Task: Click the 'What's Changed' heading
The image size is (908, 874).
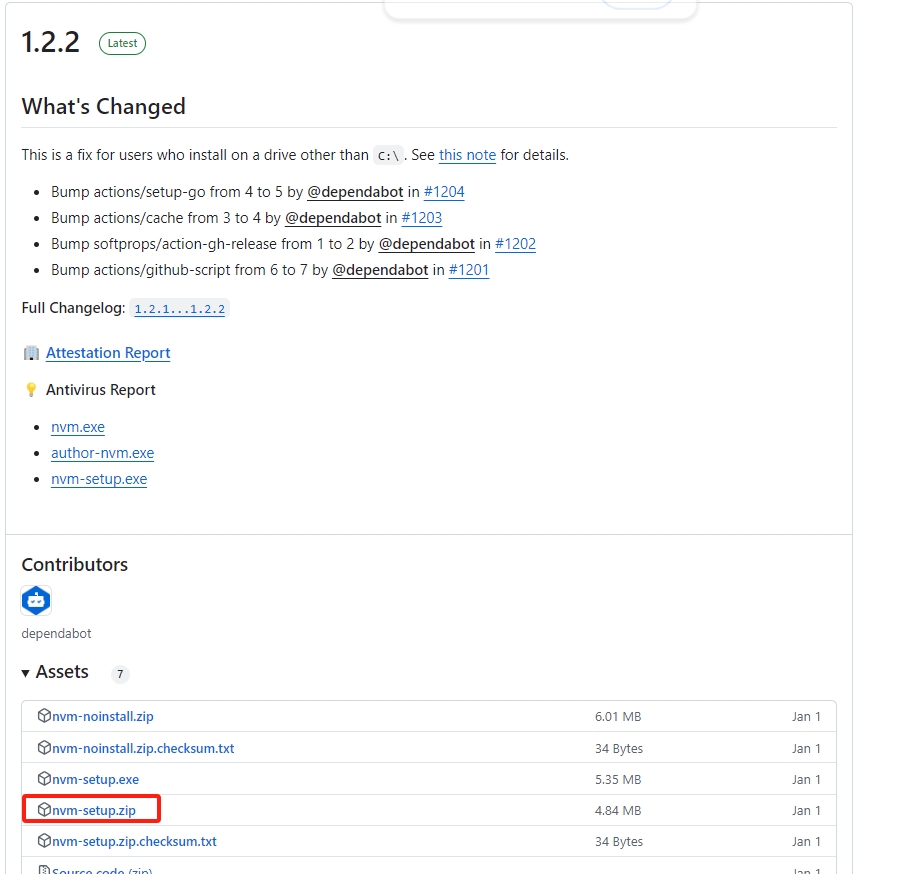Action: pyautogui.click(x=104, y=107)
